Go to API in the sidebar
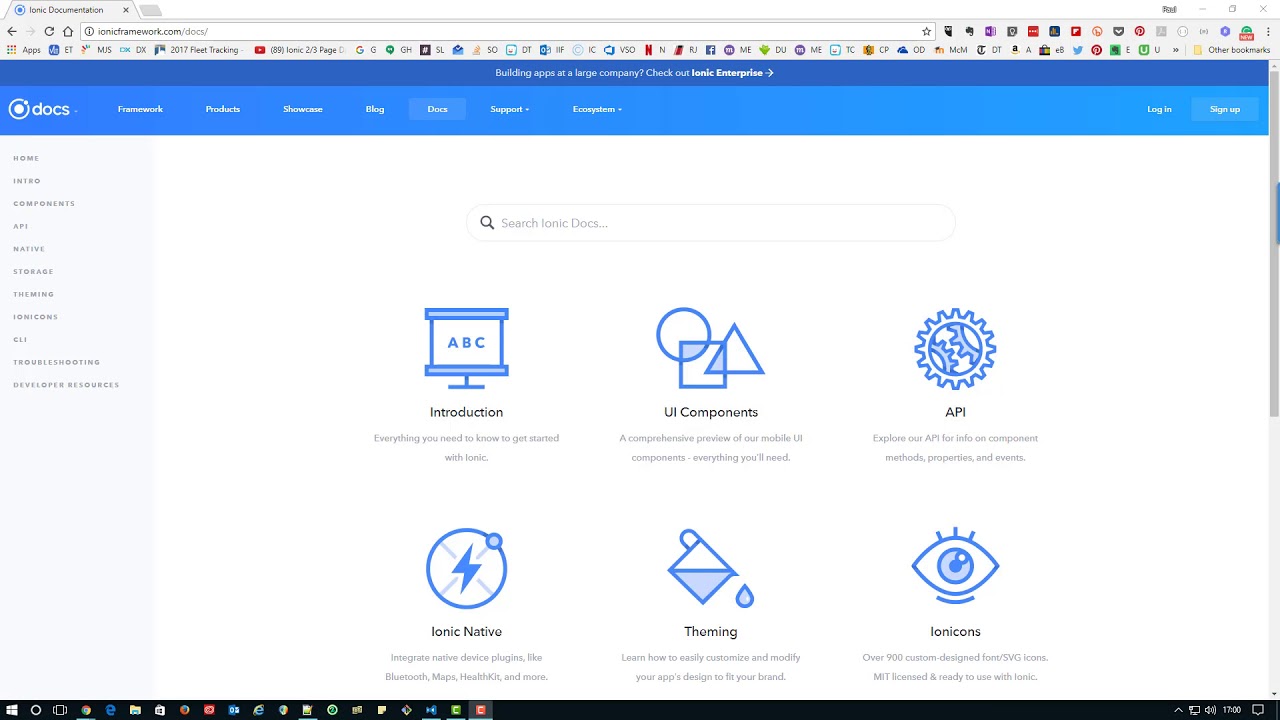 coord(21,226)
